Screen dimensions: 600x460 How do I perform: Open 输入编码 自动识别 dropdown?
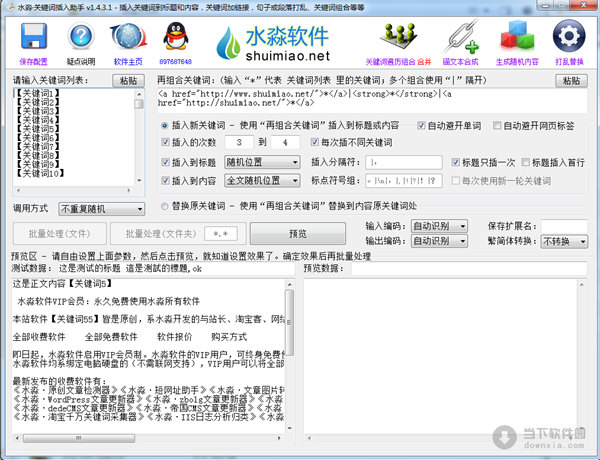[x=439, y=226]
